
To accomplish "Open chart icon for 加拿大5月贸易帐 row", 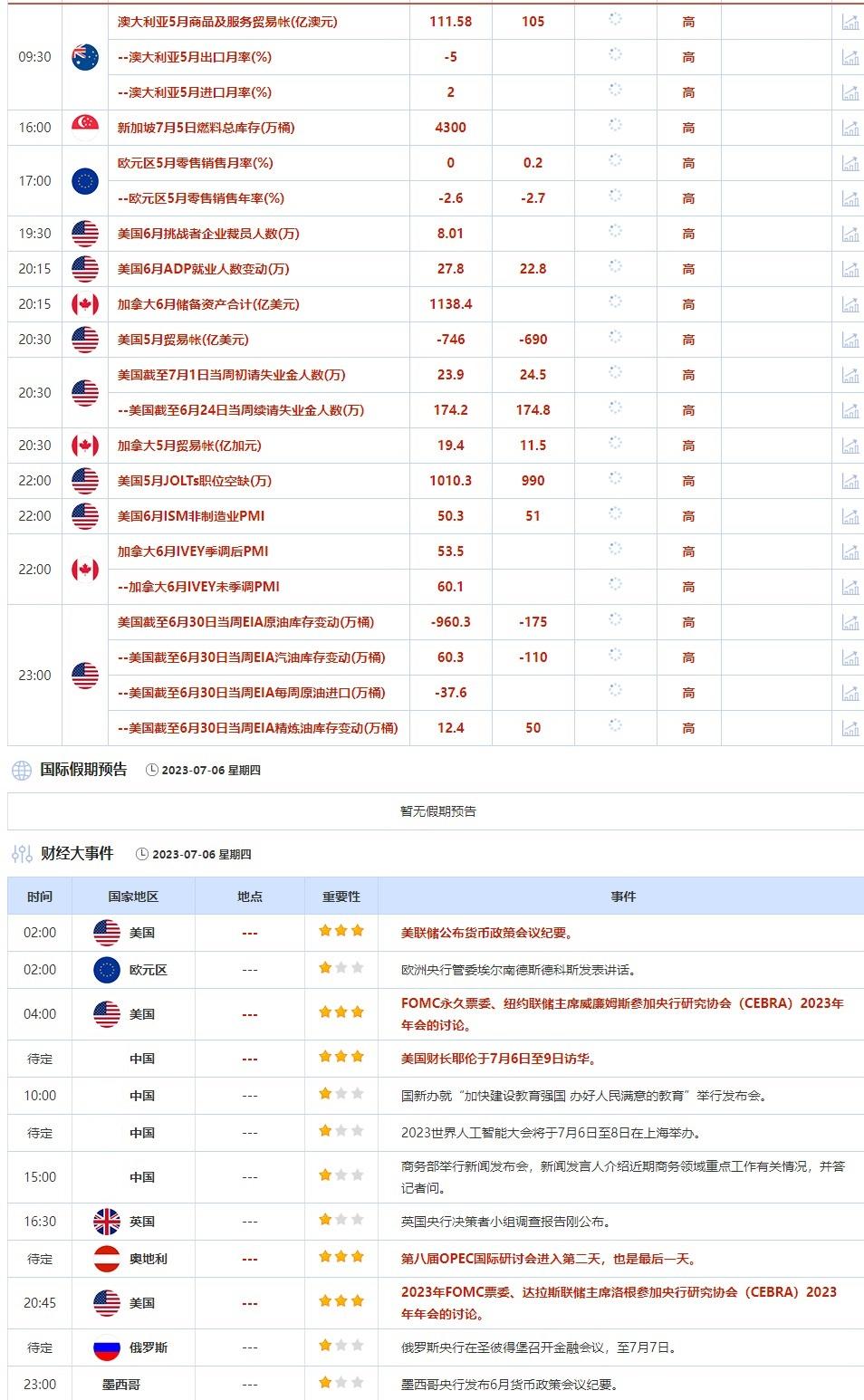I will point(850,446).
